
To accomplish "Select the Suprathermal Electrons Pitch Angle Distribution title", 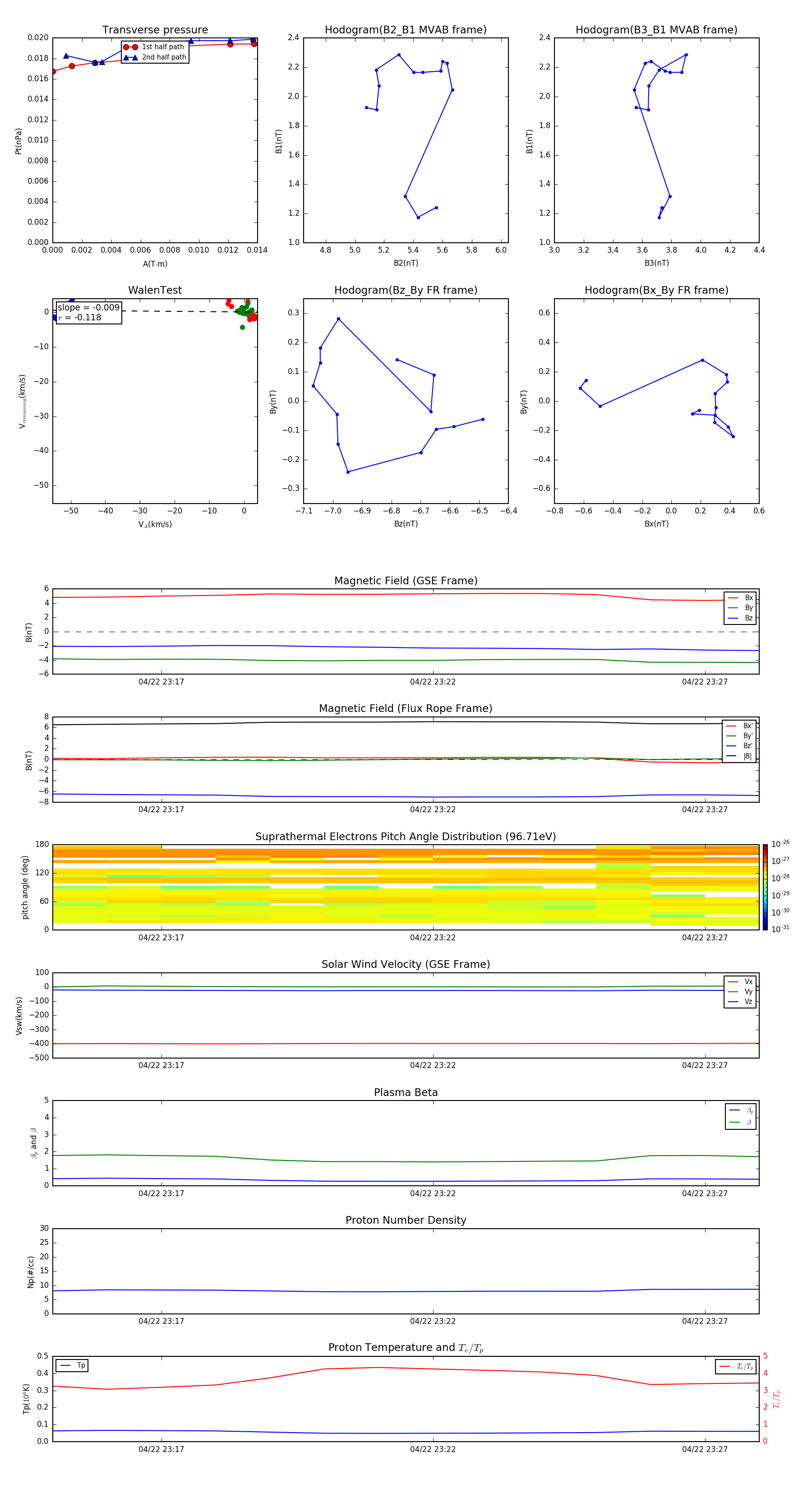I will tap(406, 837).
